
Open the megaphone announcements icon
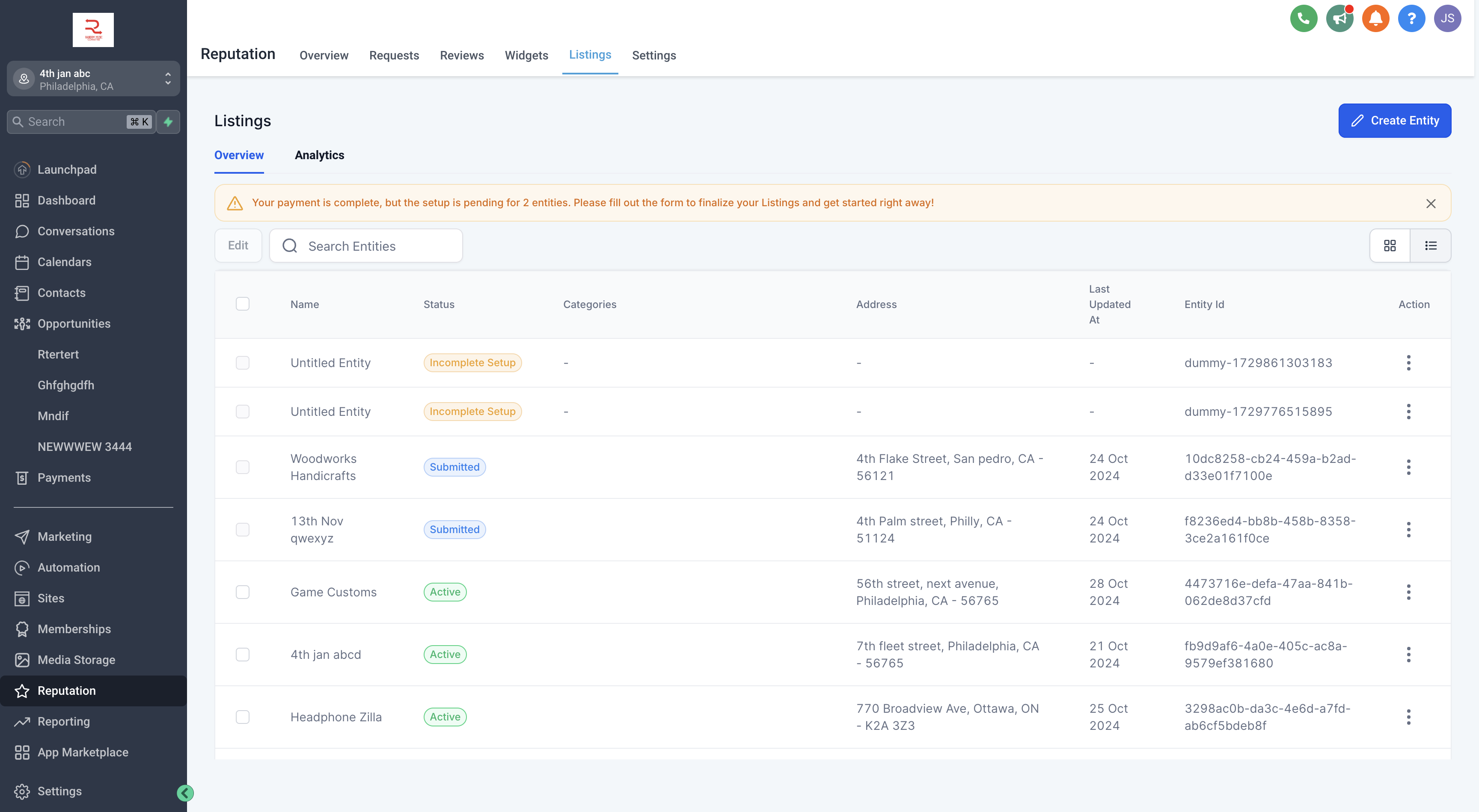point(1339,18)
